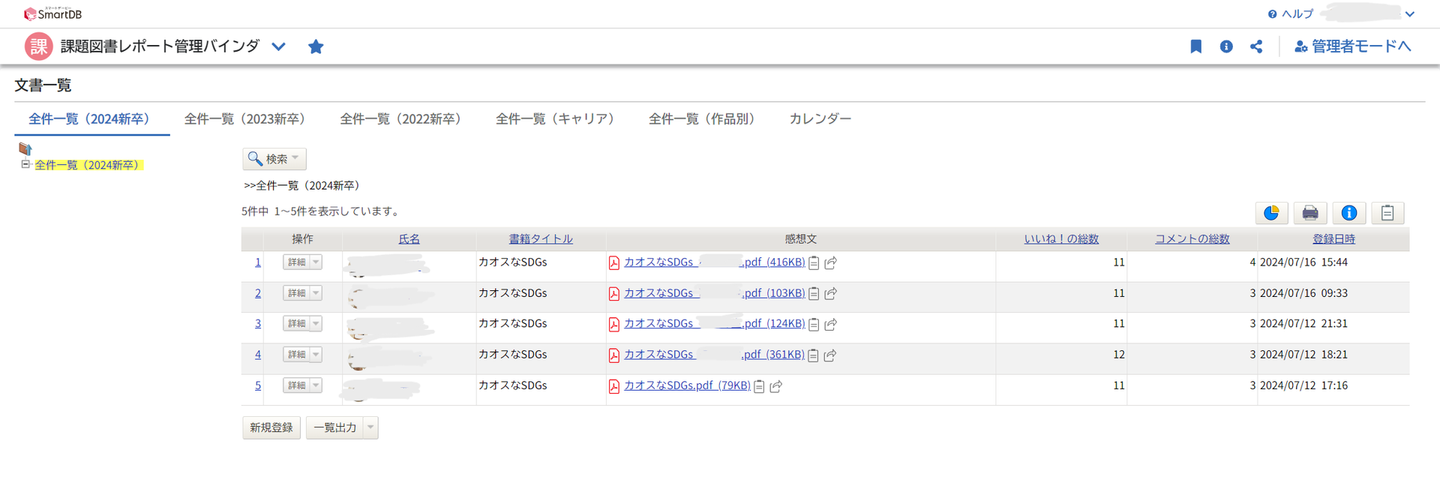Click the clipboard icon next to カオスなSDGs.pdf (79KB)

click(759, 386)
